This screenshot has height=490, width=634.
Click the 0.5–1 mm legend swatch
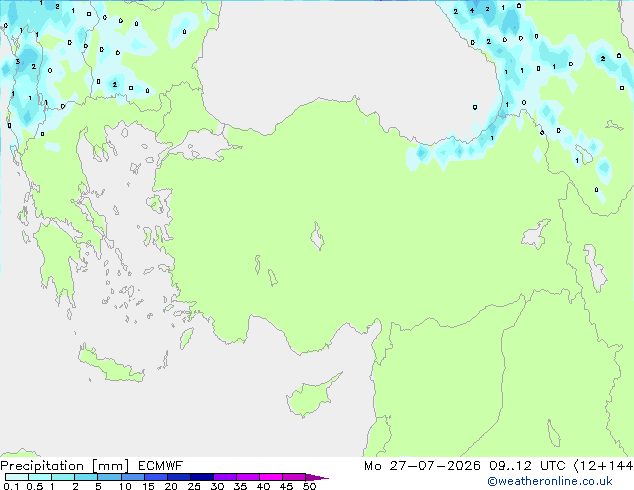tap(40, 477)
